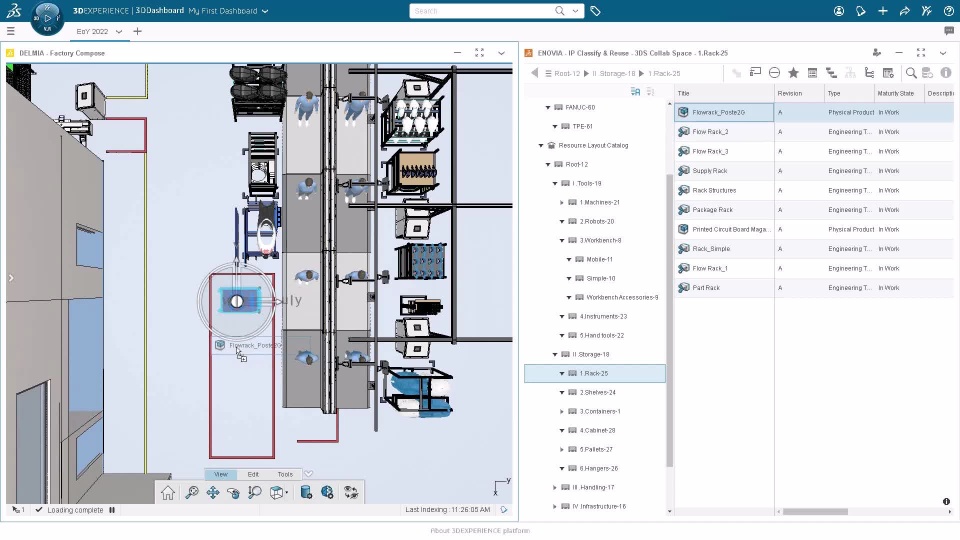Click the ENOVIA toolbar search magnifier

911,73
